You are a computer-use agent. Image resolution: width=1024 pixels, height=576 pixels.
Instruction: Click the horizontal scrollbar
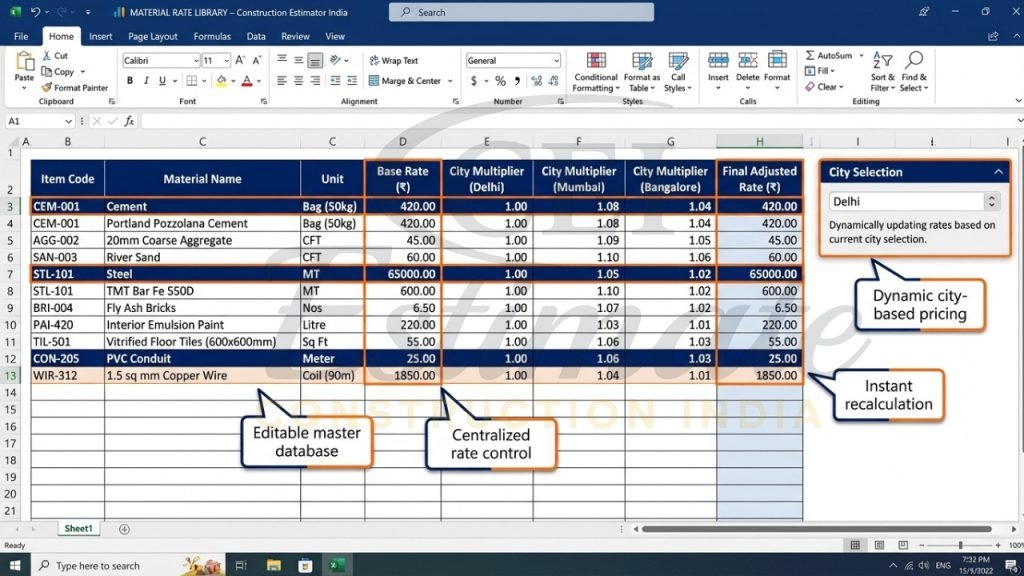[x=816, y=529]
